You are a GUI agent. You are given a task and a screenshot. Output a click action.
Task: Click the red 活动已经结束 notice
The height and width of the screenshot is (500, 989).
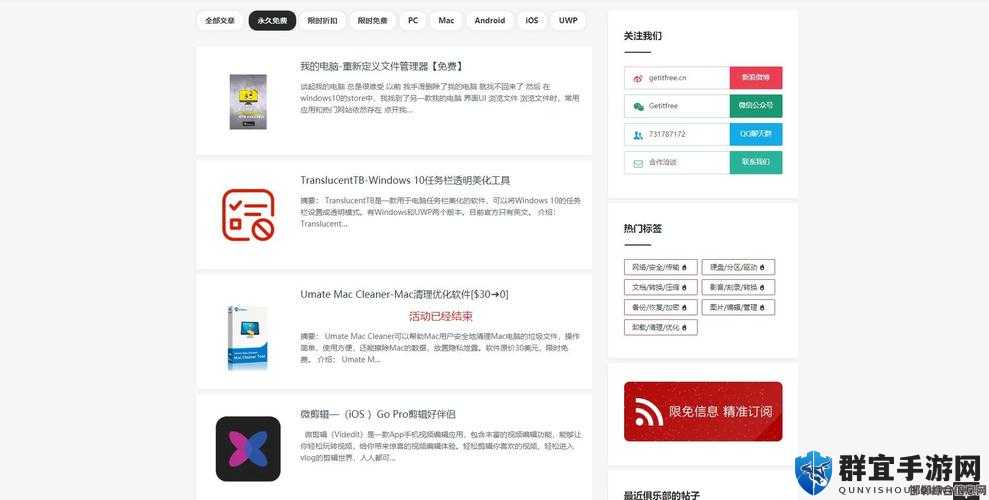click(x=440, y=317)
